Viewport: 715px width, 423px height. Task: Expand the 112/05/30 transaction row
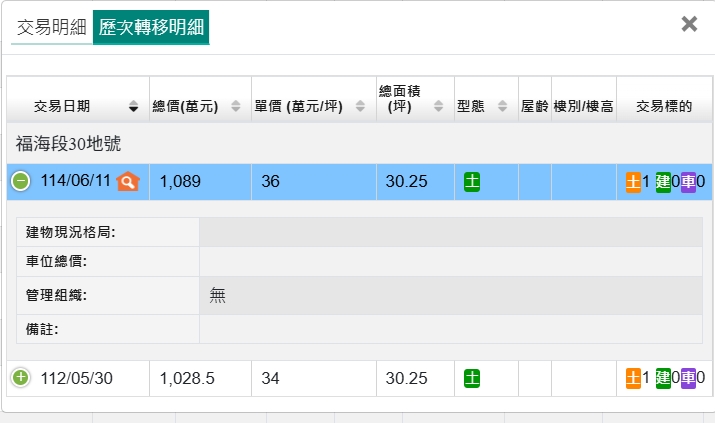coord(20,378)
